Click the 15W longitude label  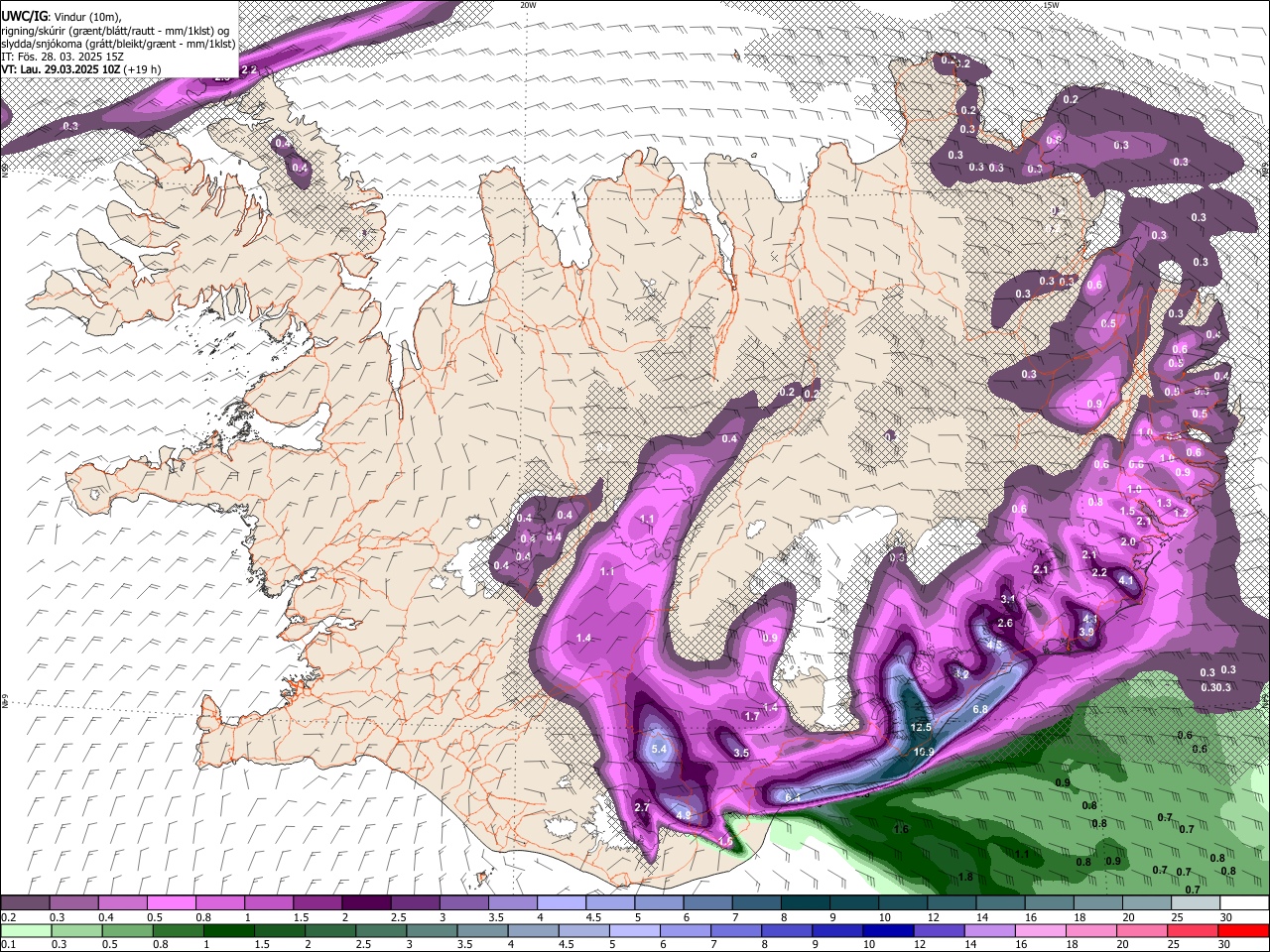1051,5
